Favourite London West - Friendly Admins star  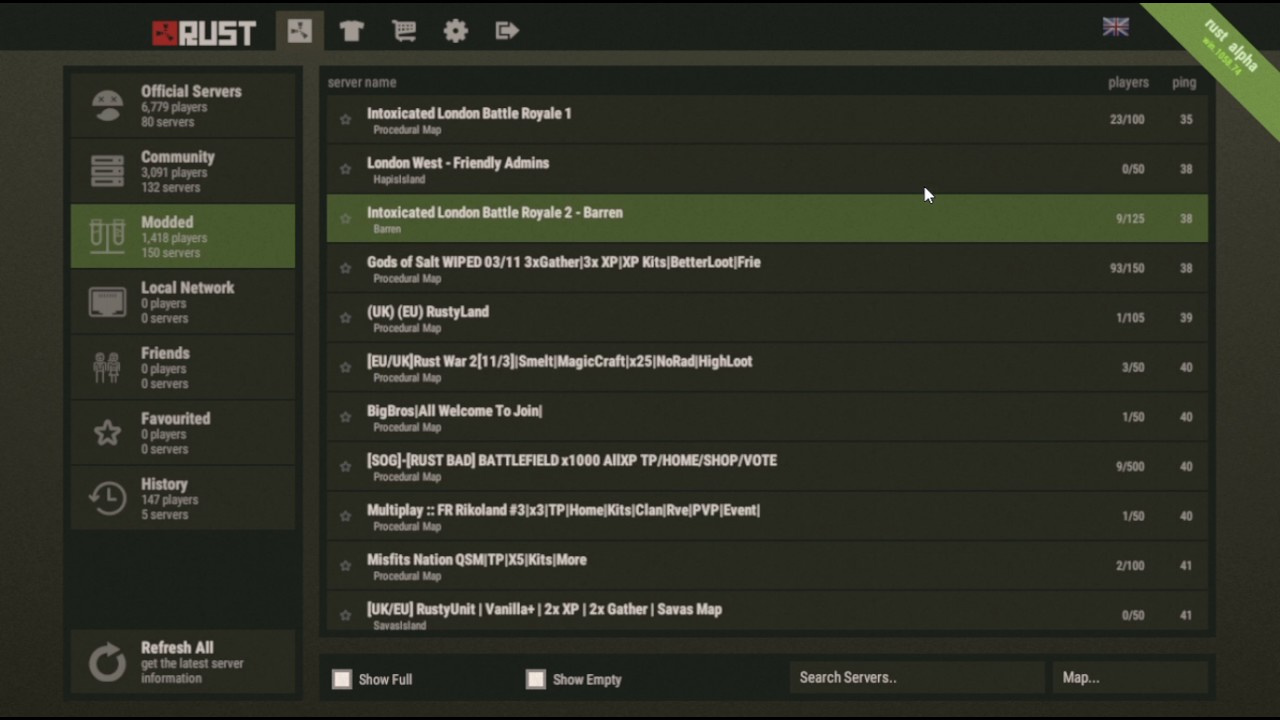[345, 169]
